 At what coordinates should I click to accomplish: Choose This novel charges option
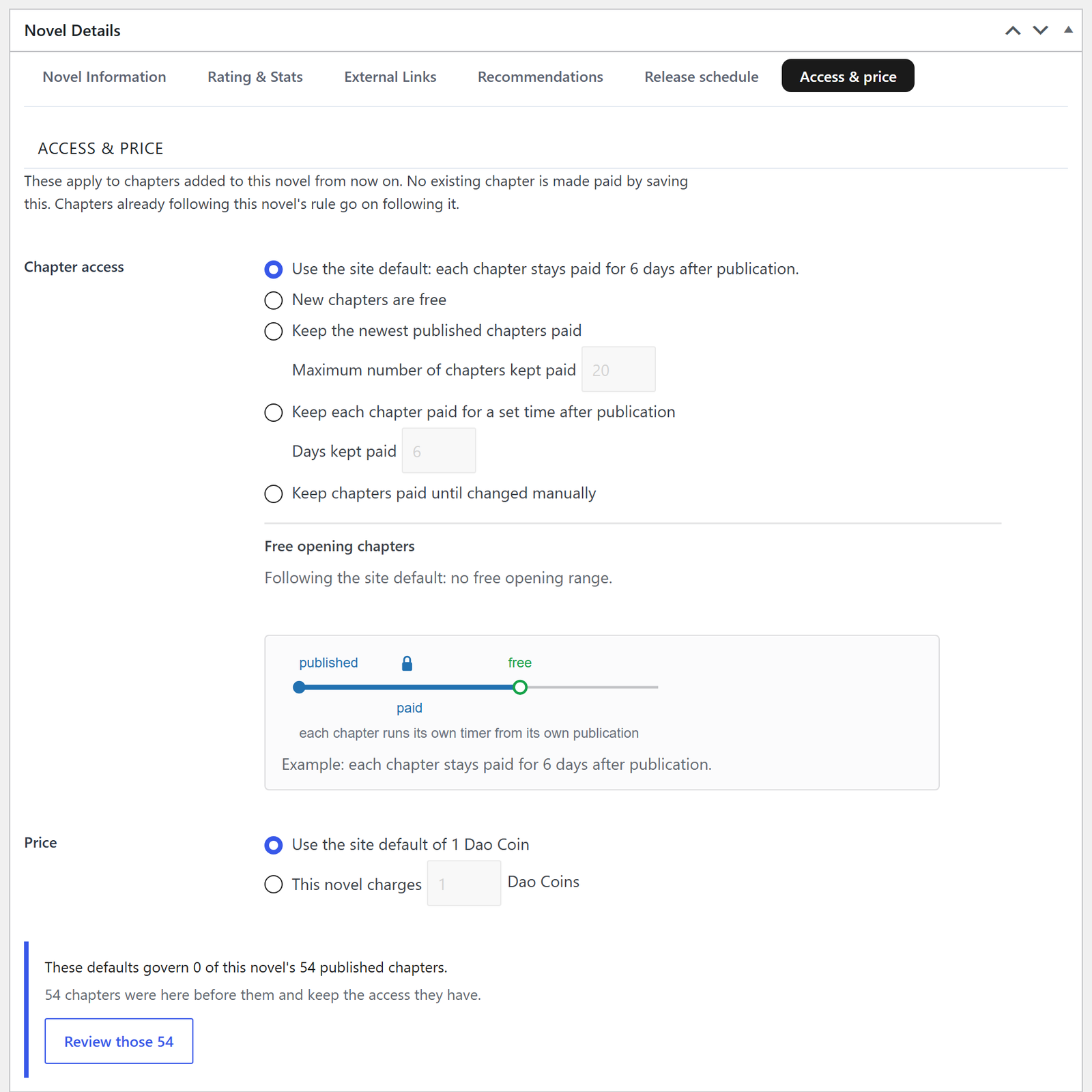click(x=274, y=885)
